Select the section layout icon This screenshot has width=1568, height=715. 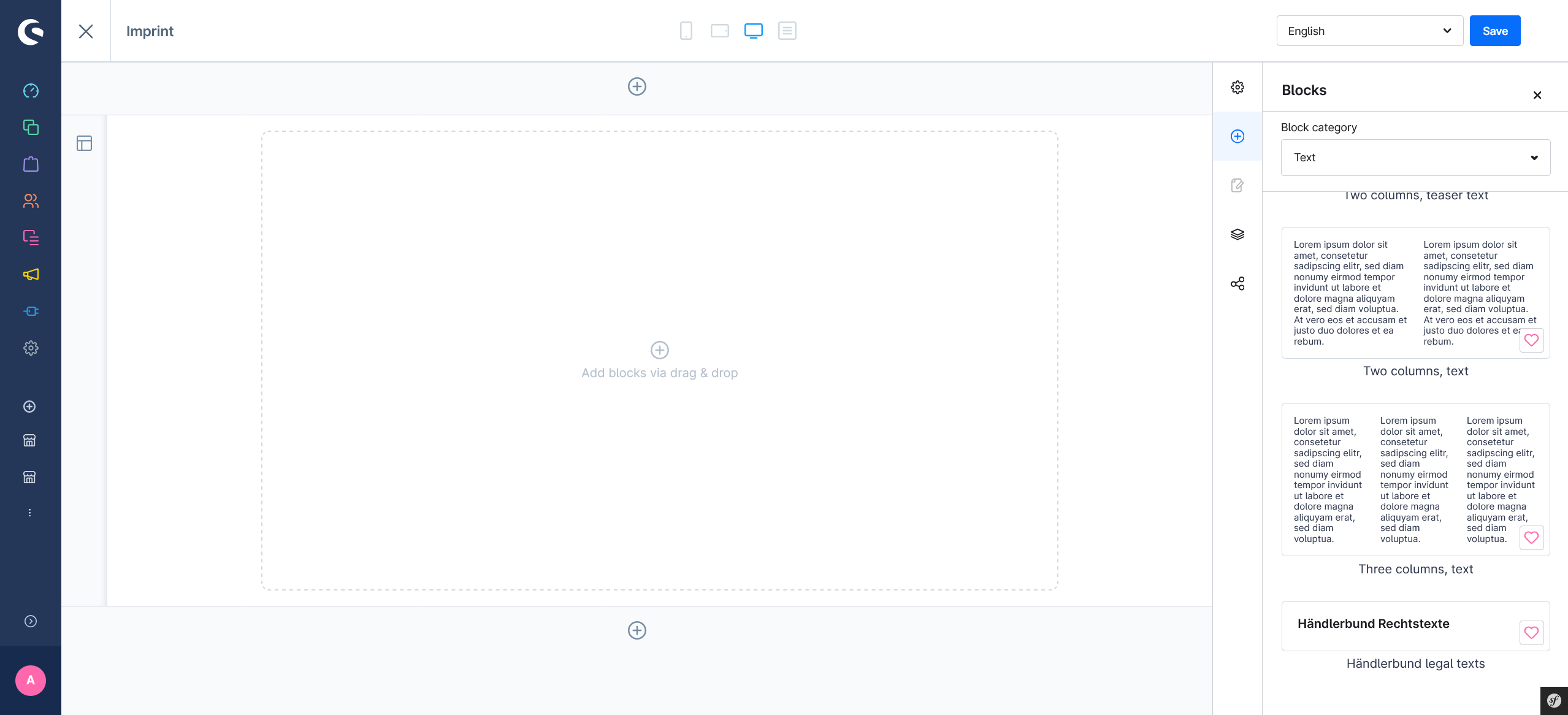tap(84, 143)
